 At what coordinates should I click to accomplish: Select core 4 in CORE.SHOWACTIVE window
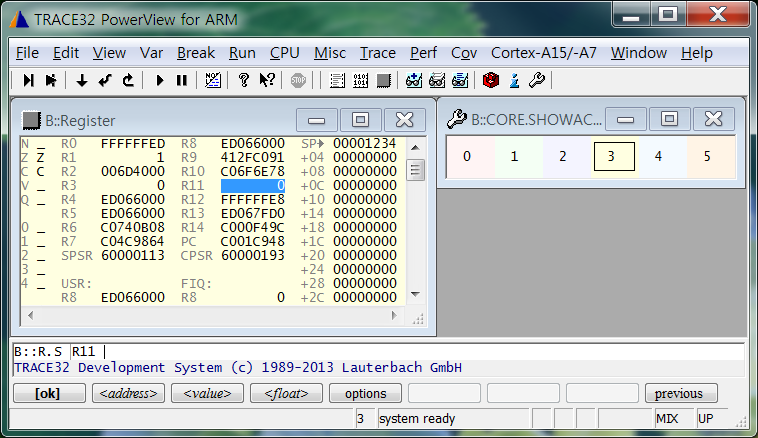658,156
